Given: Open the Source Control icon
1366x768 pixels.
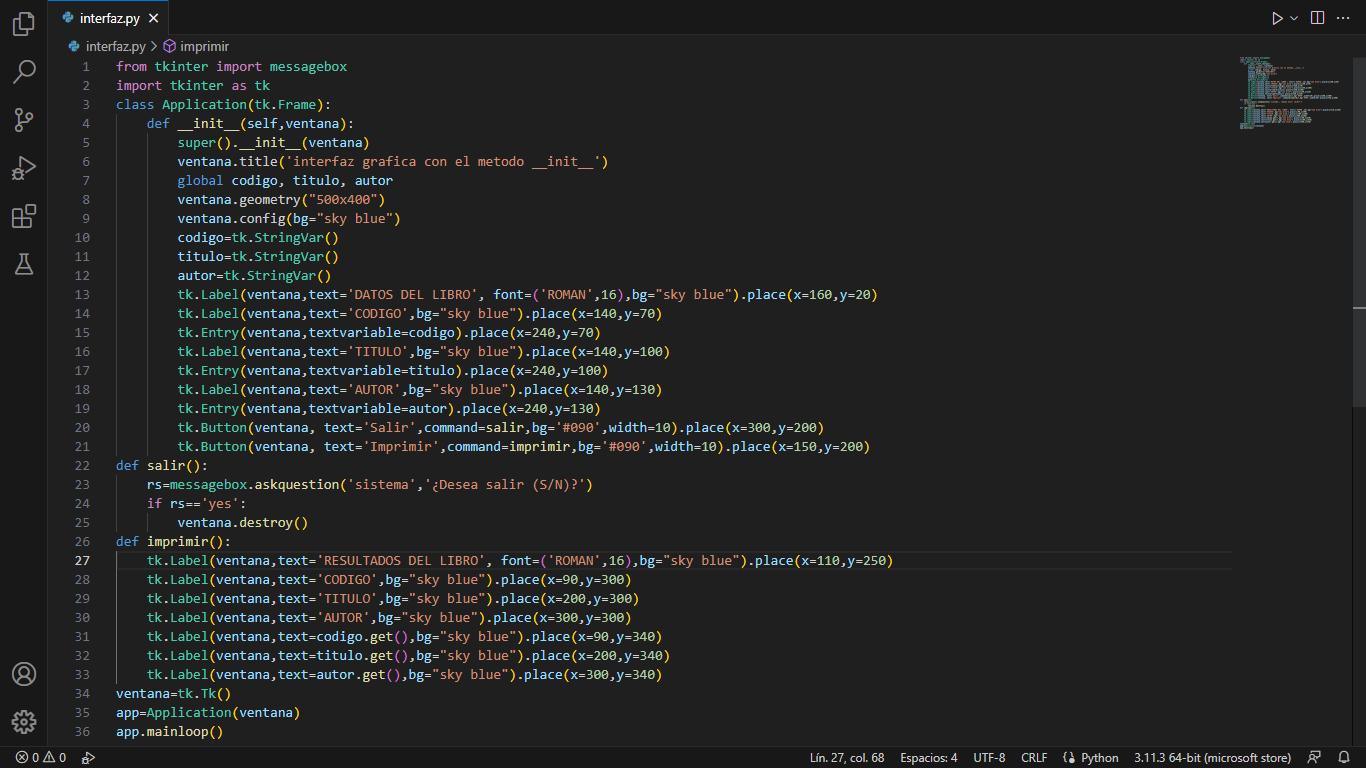Looking at the screenshot, I should click(x=23, y=119).
